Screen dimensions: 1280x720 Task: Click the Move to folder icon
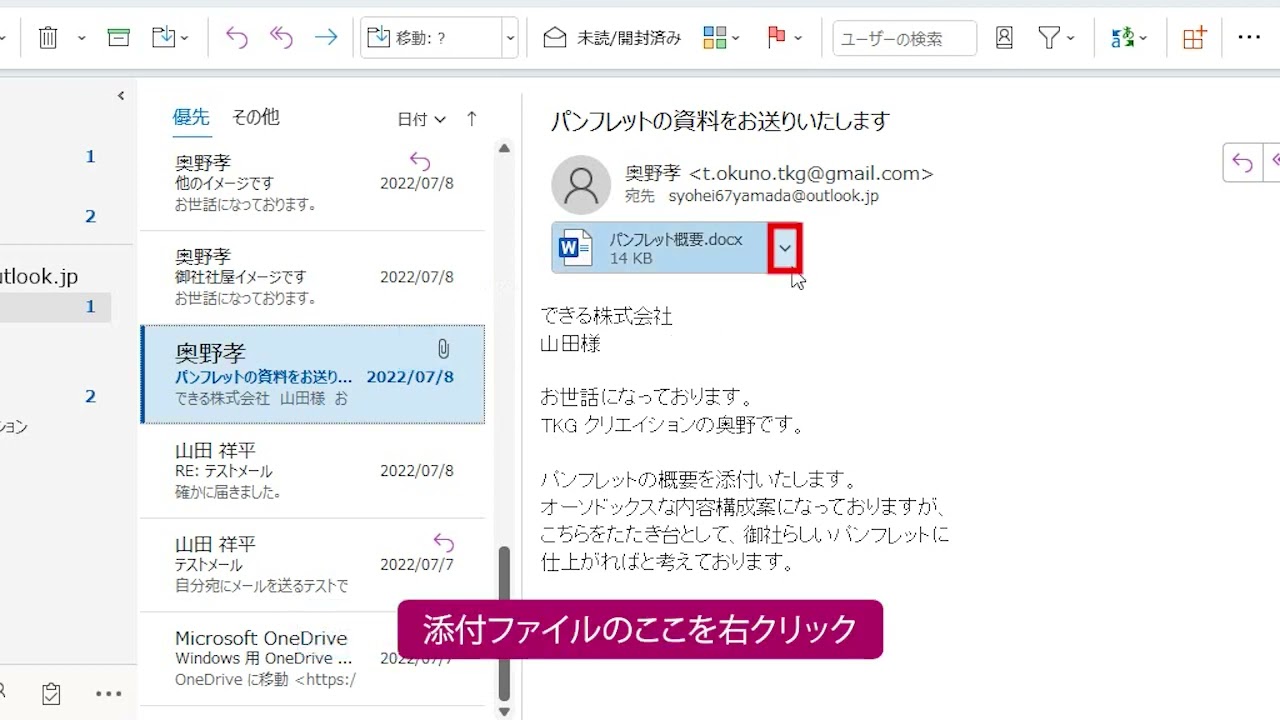click(x=163, y=38)
